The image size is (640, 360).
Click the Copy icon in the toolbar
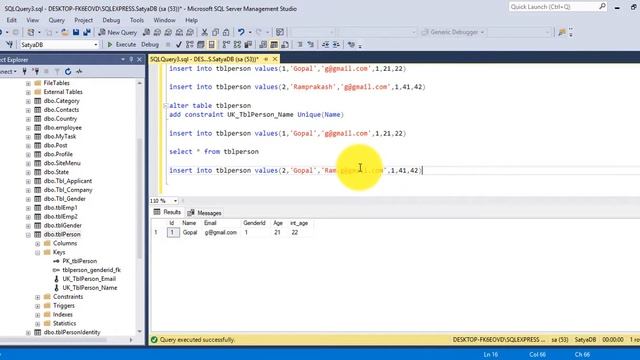pos(215,32)
